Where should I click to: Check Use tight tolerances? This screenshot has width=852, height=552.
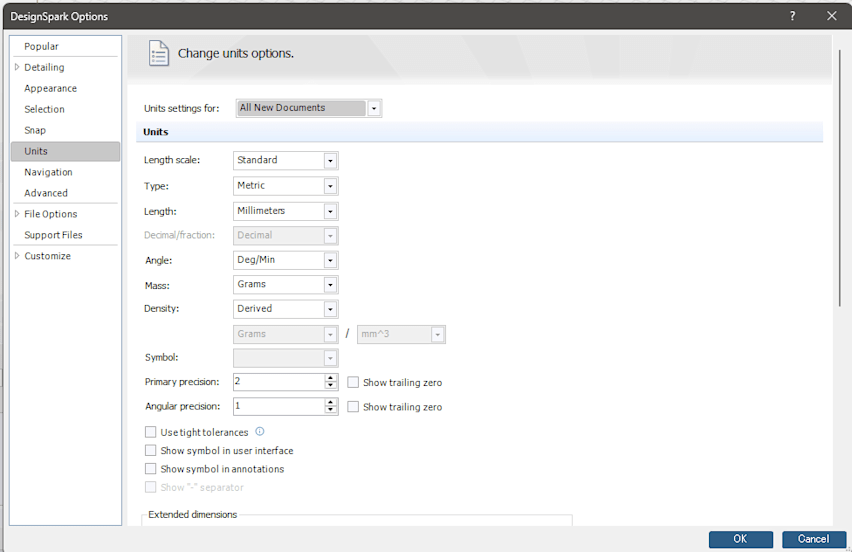[151, 432]
